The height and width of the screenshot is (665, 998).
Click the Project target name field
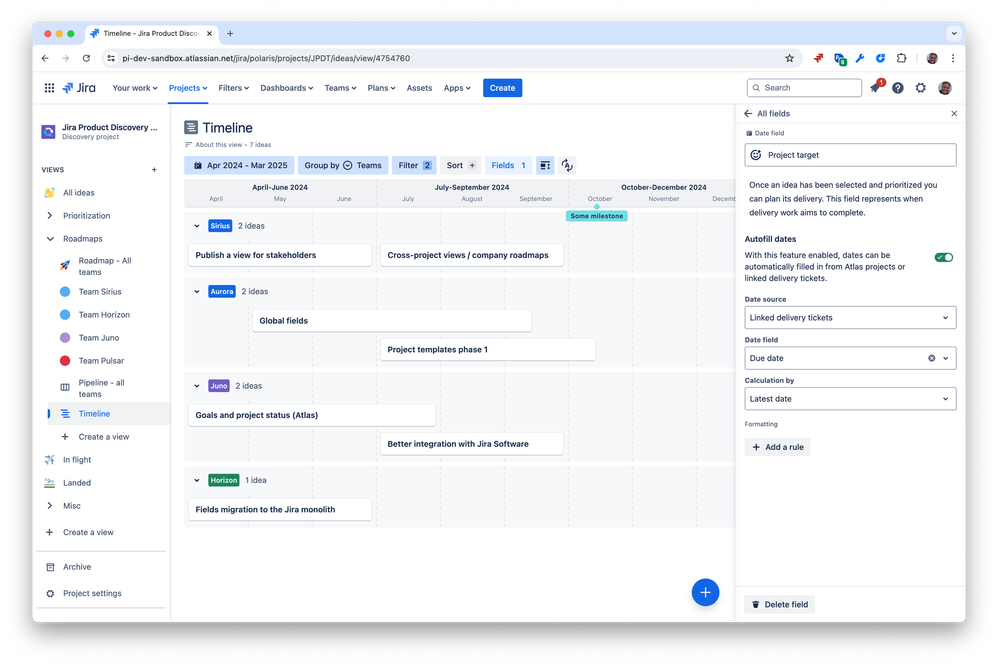pos(850,155)
